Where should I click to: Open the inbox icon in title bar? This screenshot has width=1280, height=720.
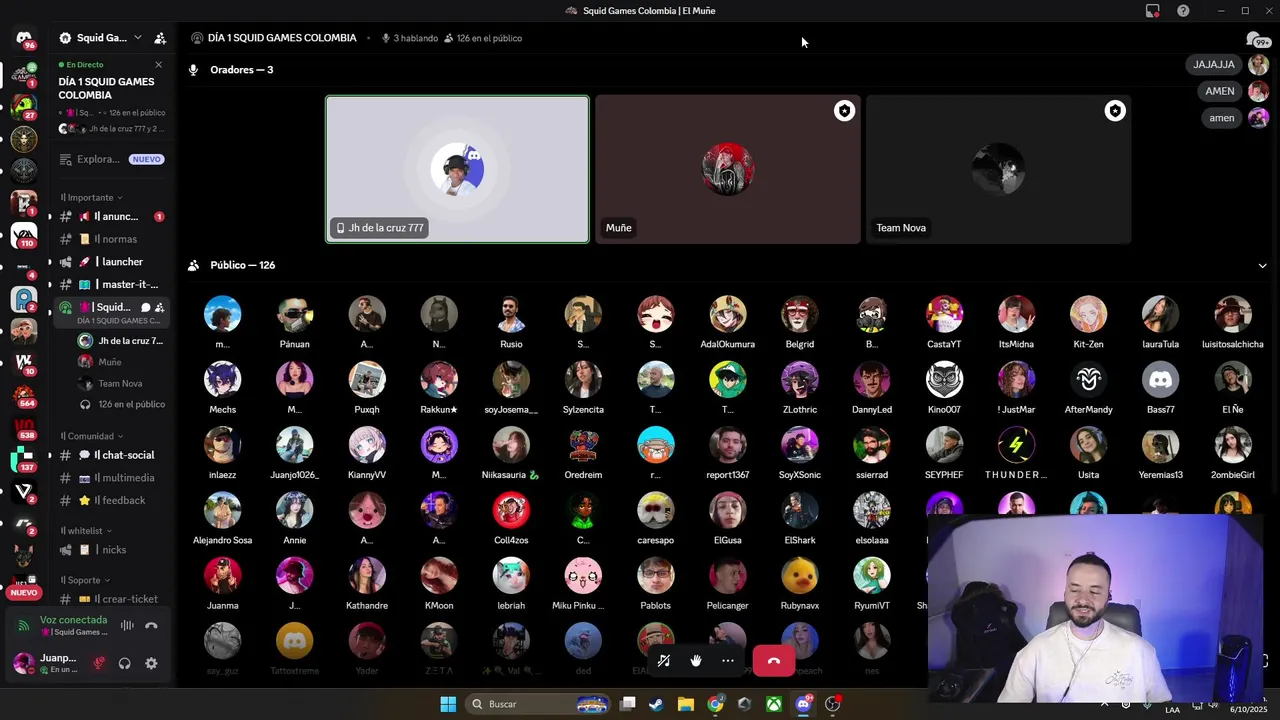click(x=1153, y=11)
